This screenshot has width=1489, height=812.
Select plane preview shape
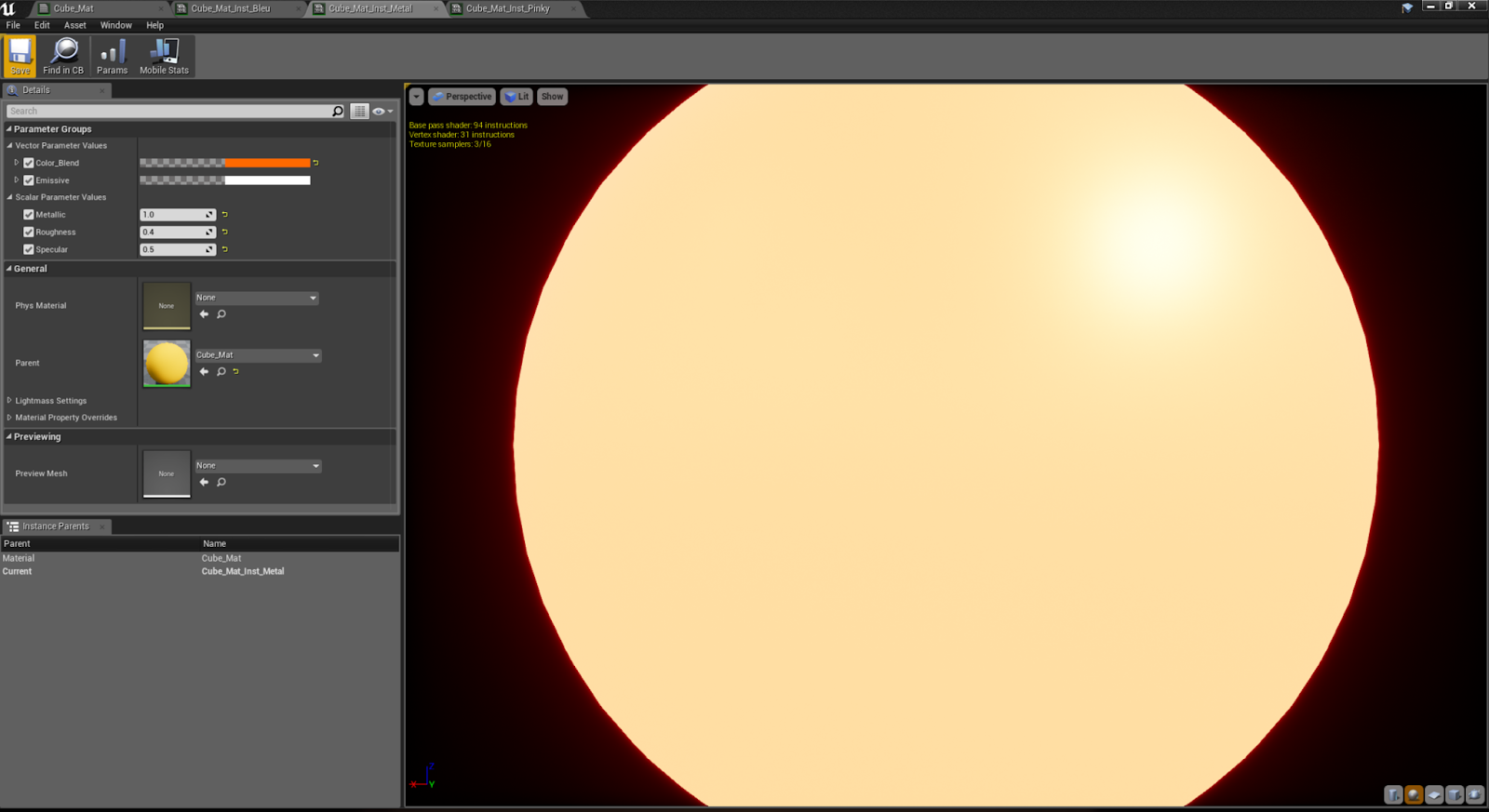tap(1434, 794)
